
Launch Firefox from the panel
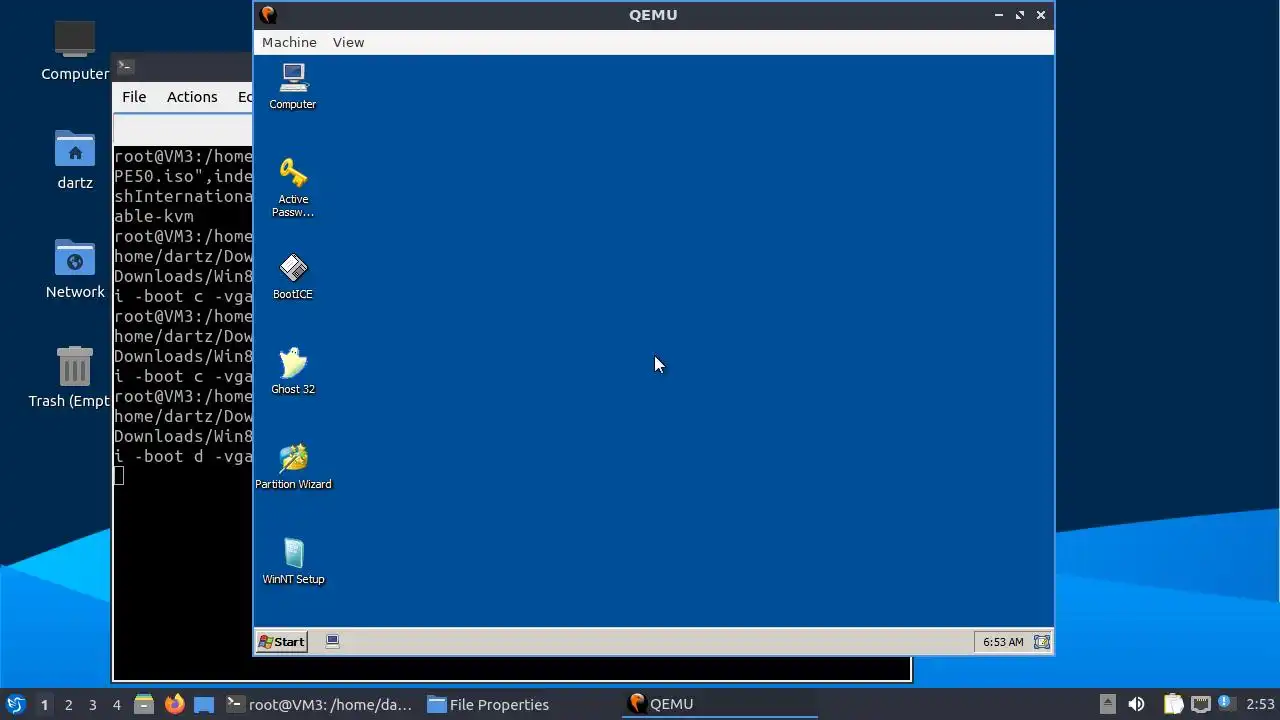pyautogui.click(x=174, y=704)
